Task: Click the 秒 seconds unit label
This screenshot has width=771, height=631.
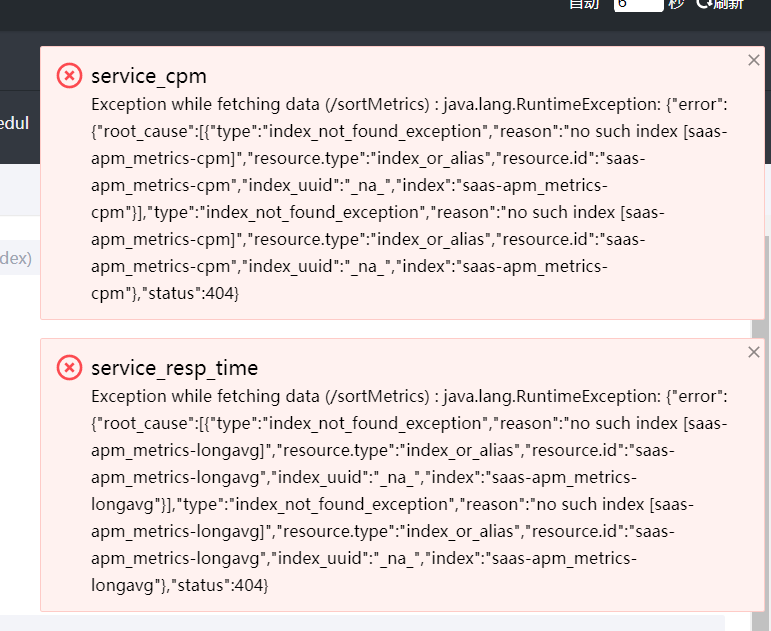Action: 677,4
